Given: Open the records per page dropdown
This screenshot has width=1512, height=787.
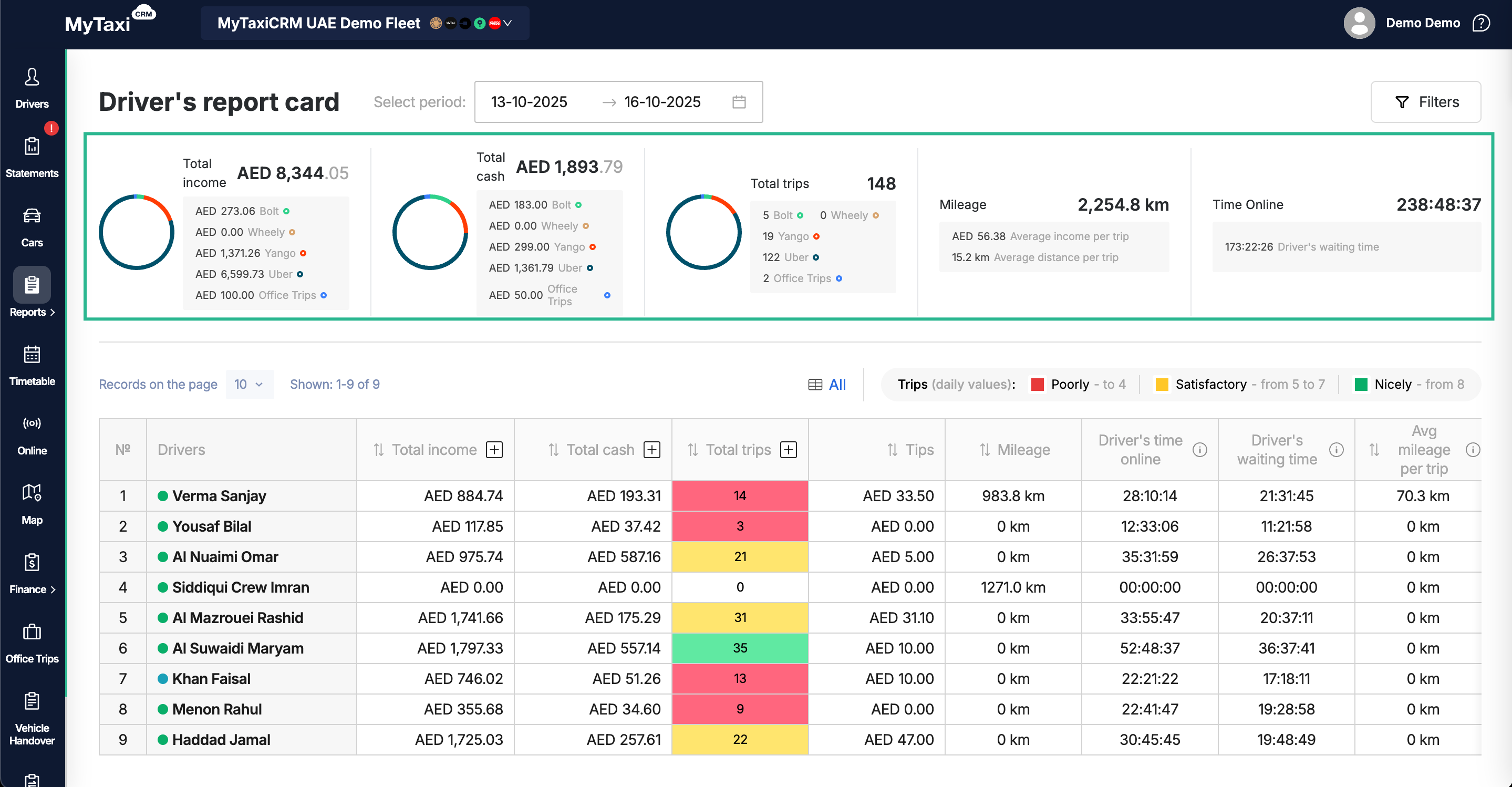Looking at the screenshot, I should pos(249,385).
